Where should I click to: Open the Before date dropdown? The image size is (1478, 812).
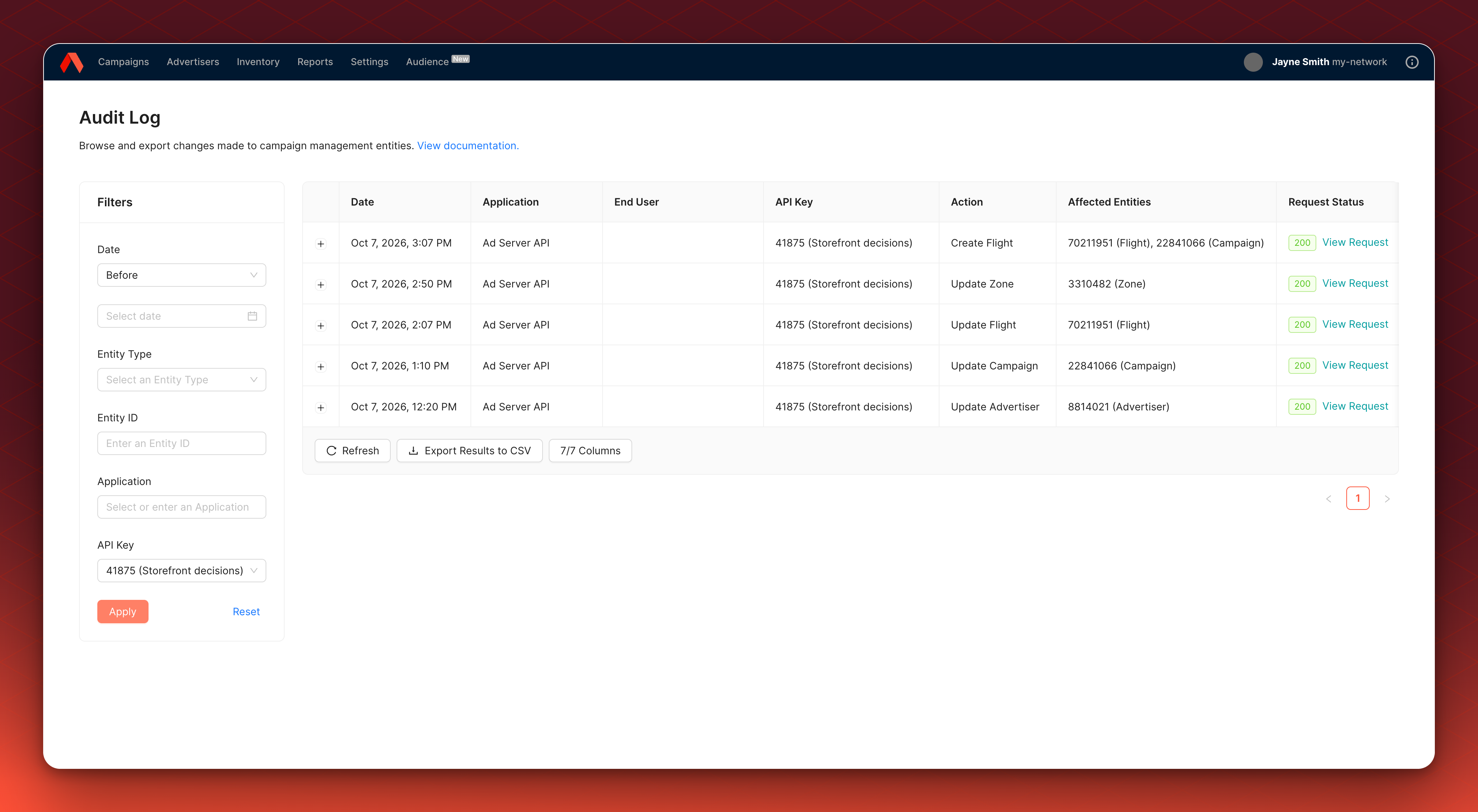[x=182, y=275]
